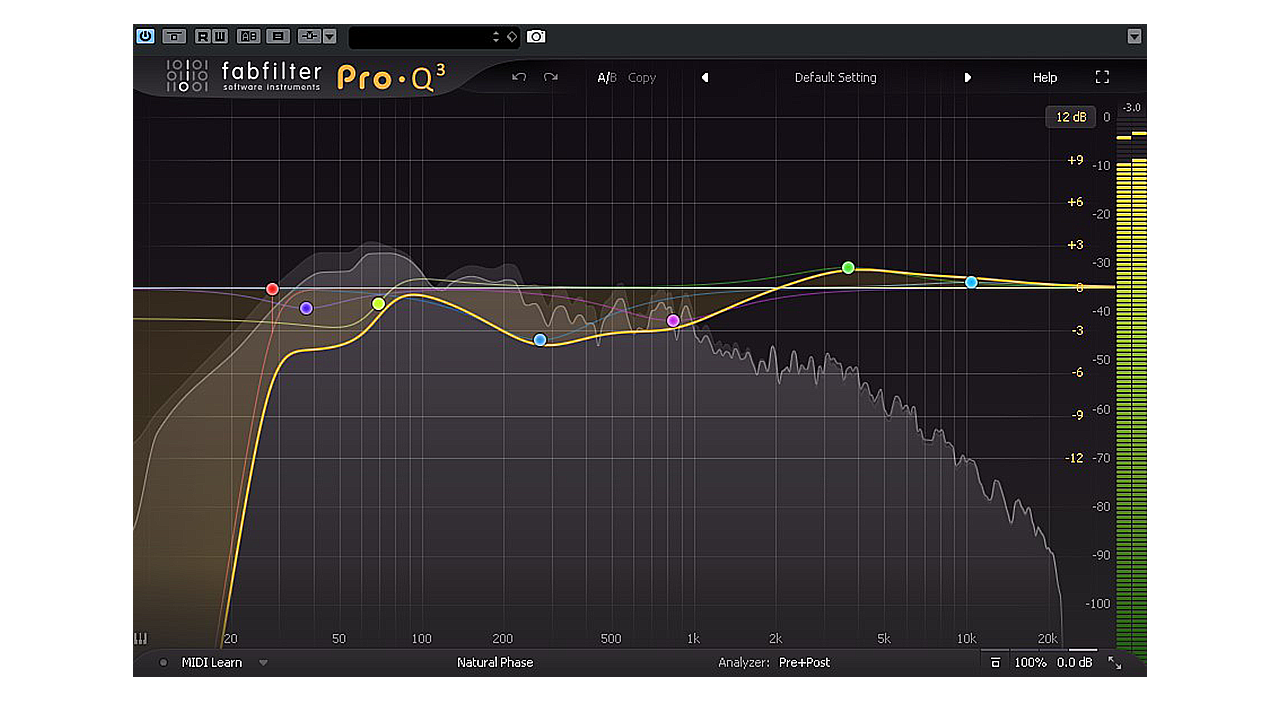Click the side-chain routing icon
Viewport: 1280px width, 720px height.
point(309,36)
